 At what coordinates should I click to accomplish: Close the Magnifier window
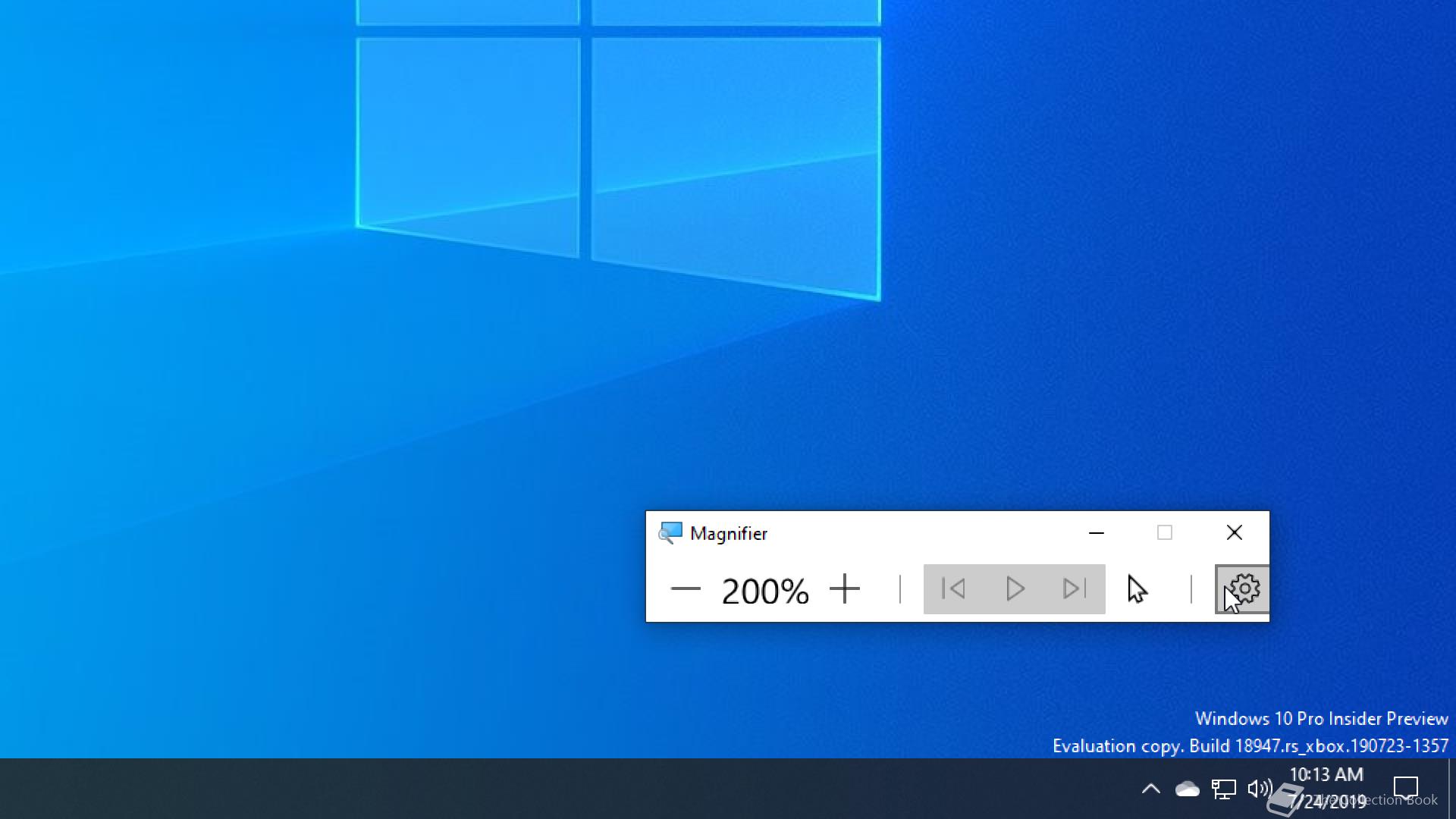tap(1235, 533)
